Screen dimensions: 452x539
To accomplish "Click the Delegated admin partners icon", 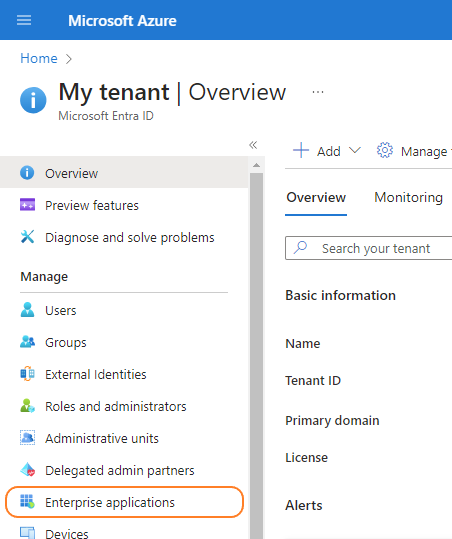I will tap(27, 470).
